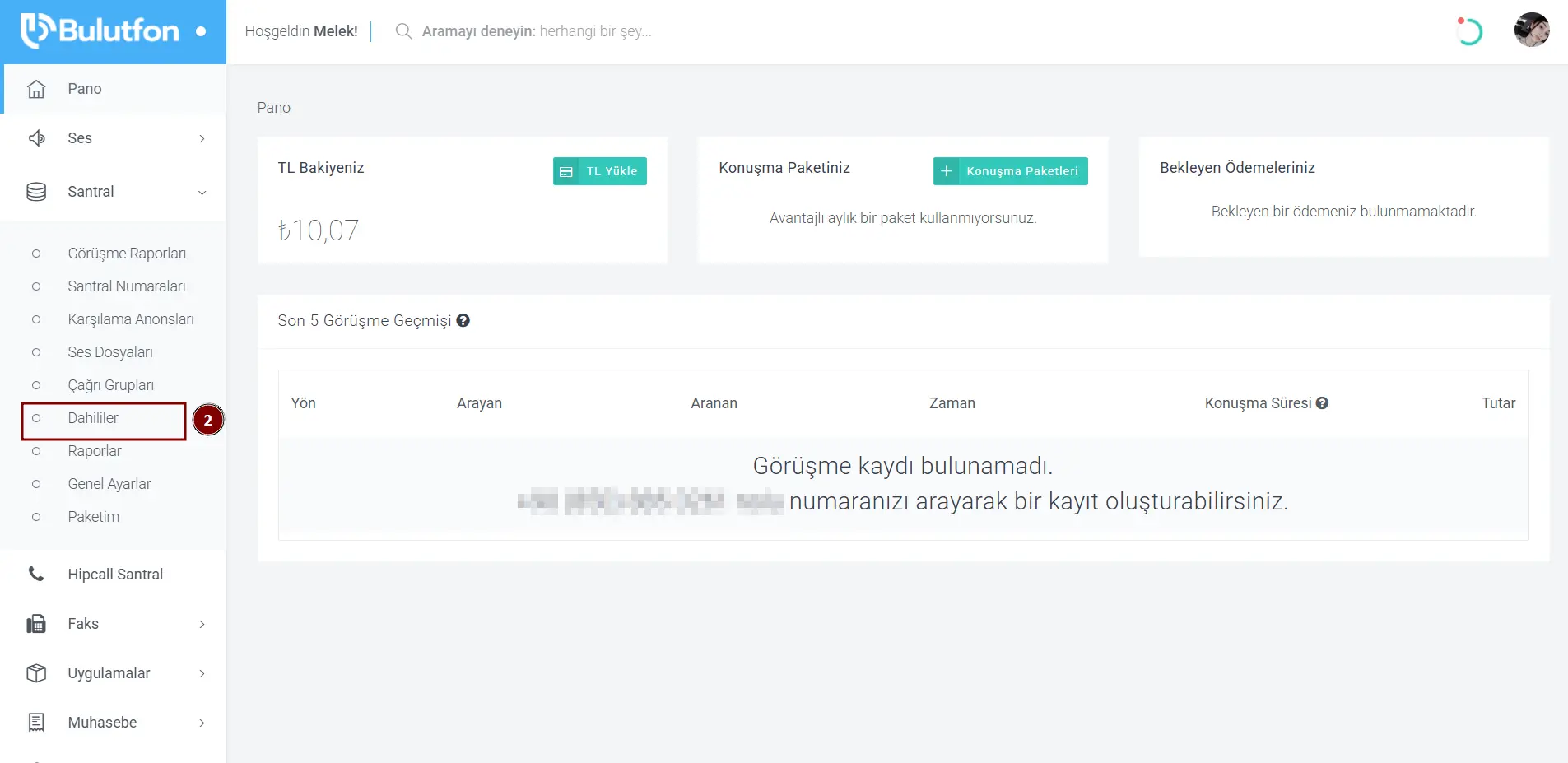Open Karşılama Anonsları submenu item
The height and width of the screenshot is (763, 1568).
[131, 319]
